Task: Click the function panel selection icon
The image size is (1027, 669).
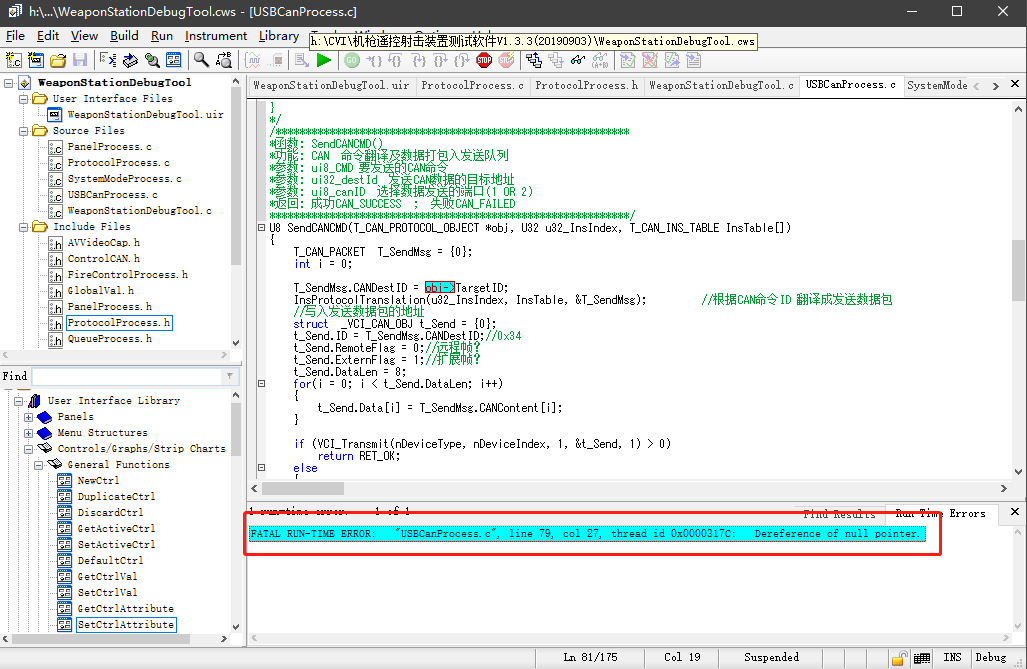Action: pos(130,60)
